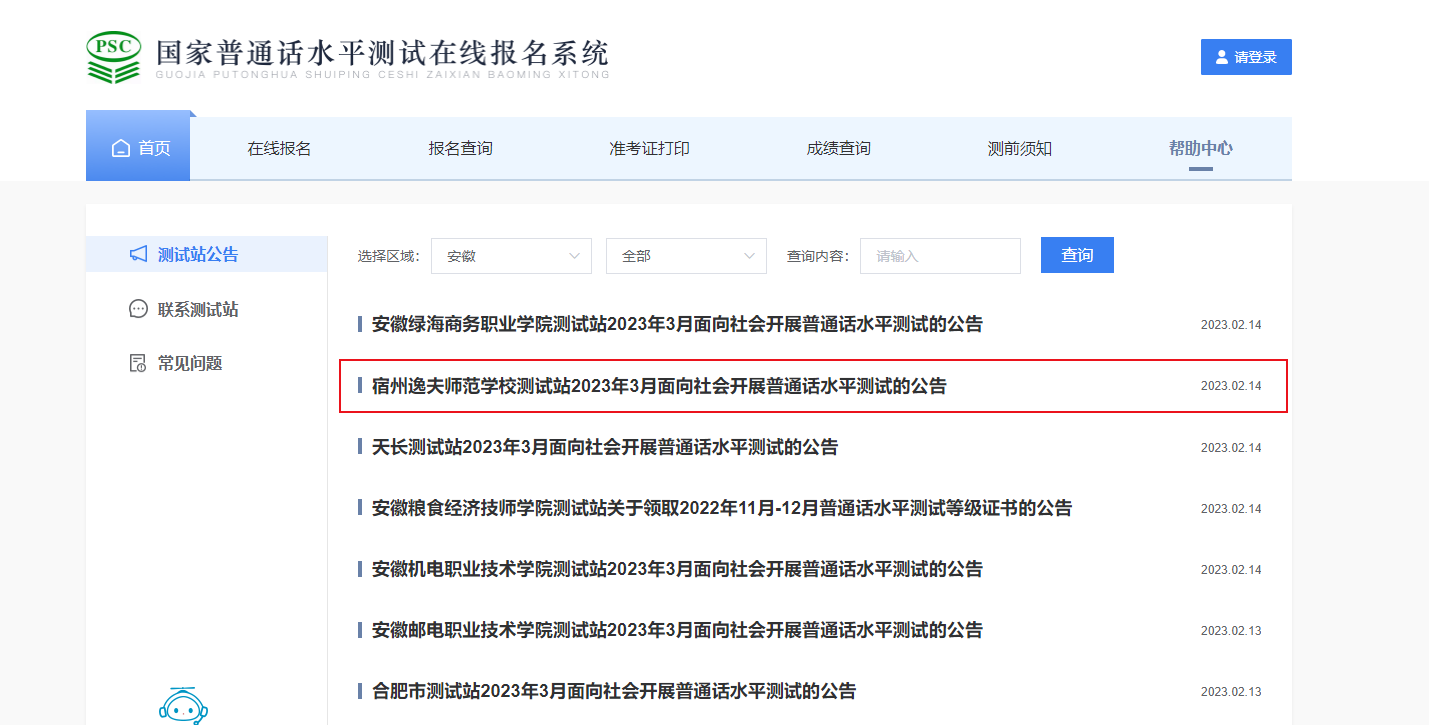This screenshot has width=1429, height=725.
Task: Open the 安徽邮电职业技术学院测试站 announcement
Action: pos(677,630)
